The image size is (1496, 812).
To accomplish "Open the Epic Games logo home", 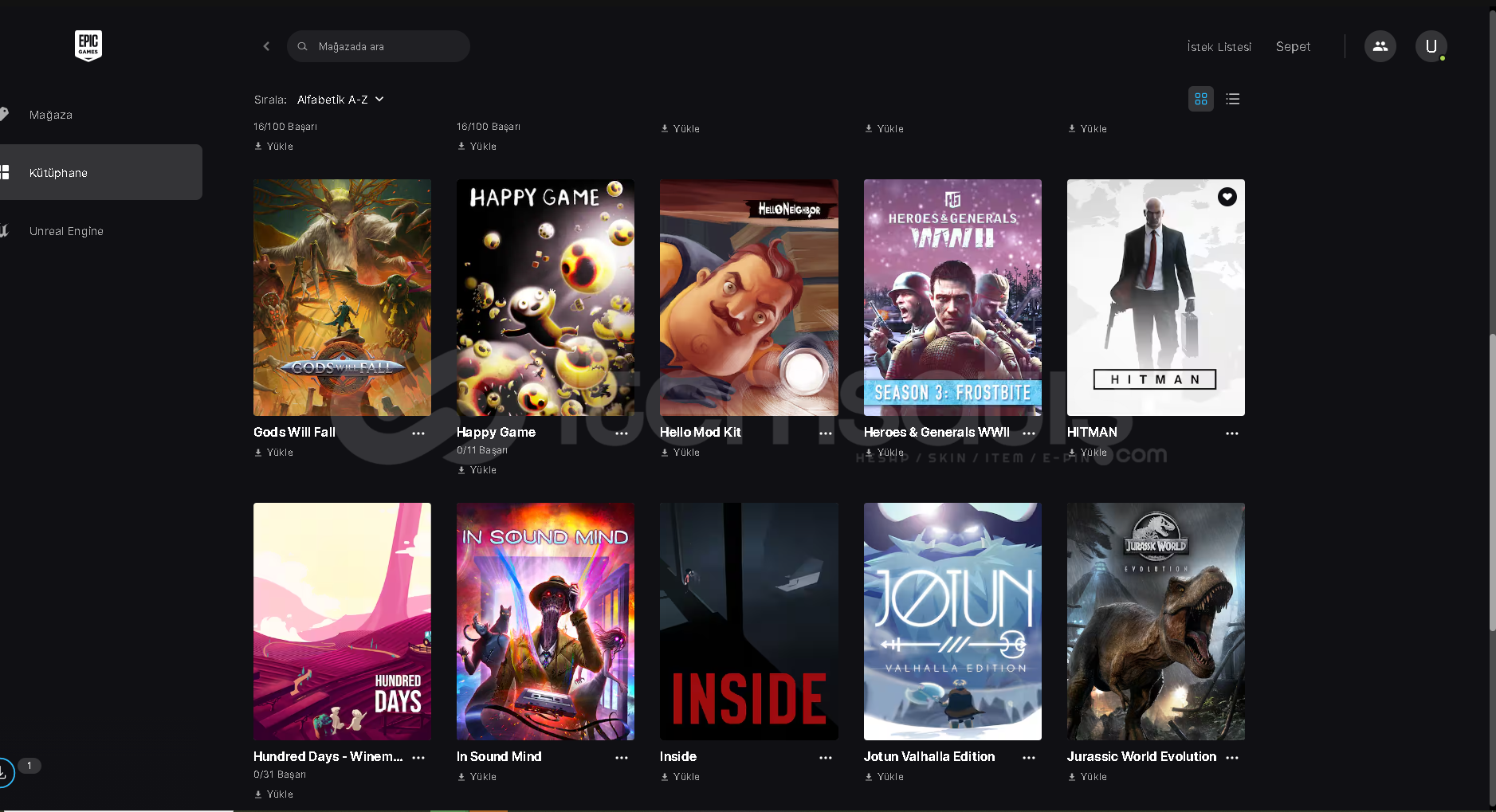I will [88, 46].
